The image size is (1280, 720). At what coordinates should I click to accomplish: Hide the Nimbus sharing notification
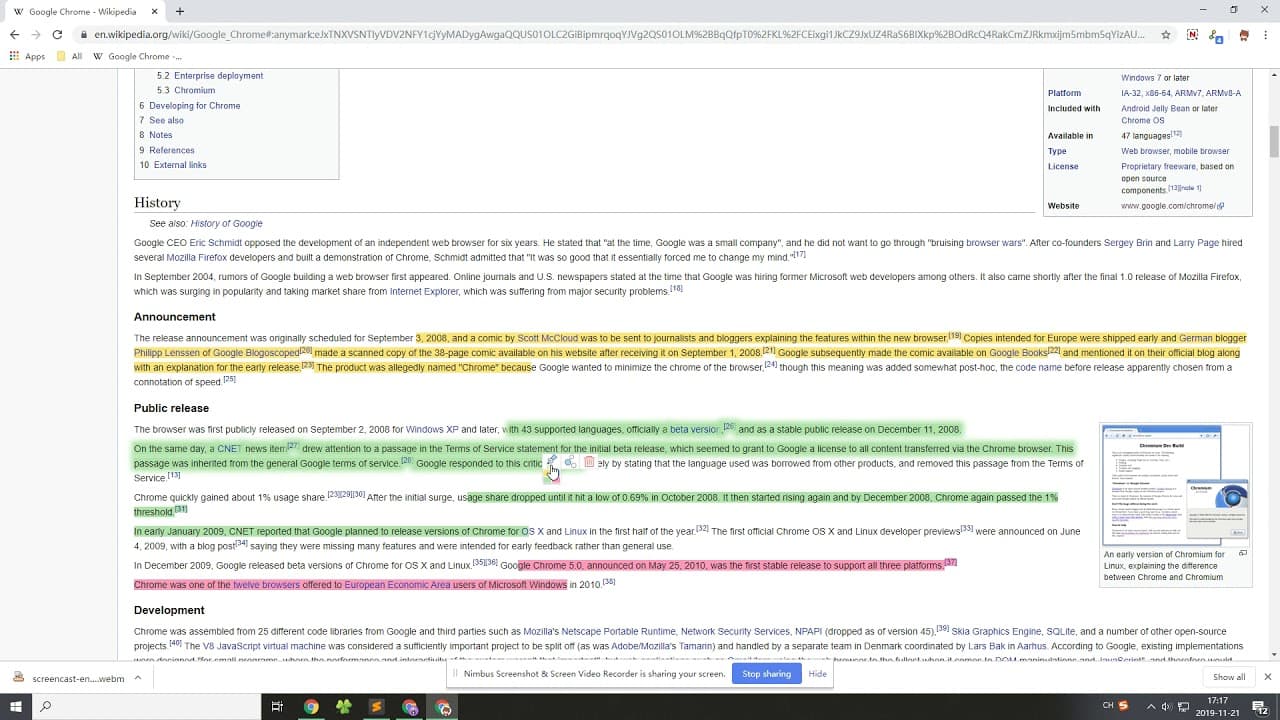pos(817,674)
